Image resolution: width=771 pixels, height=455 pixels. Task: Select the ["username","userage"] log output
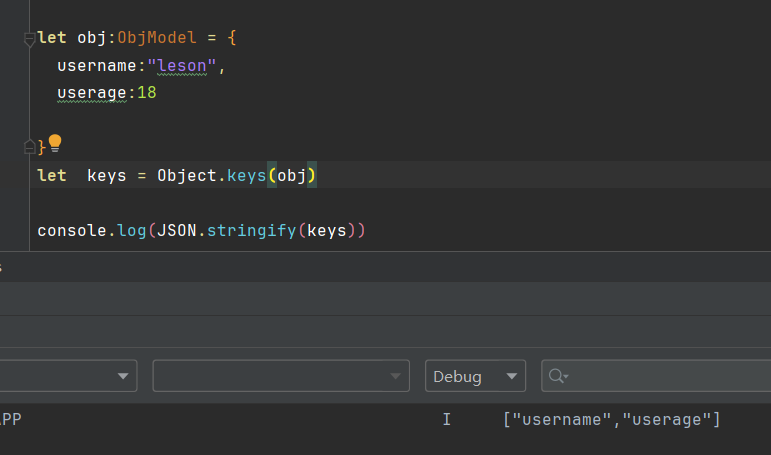pyautogui.click(x=611, y=419)
